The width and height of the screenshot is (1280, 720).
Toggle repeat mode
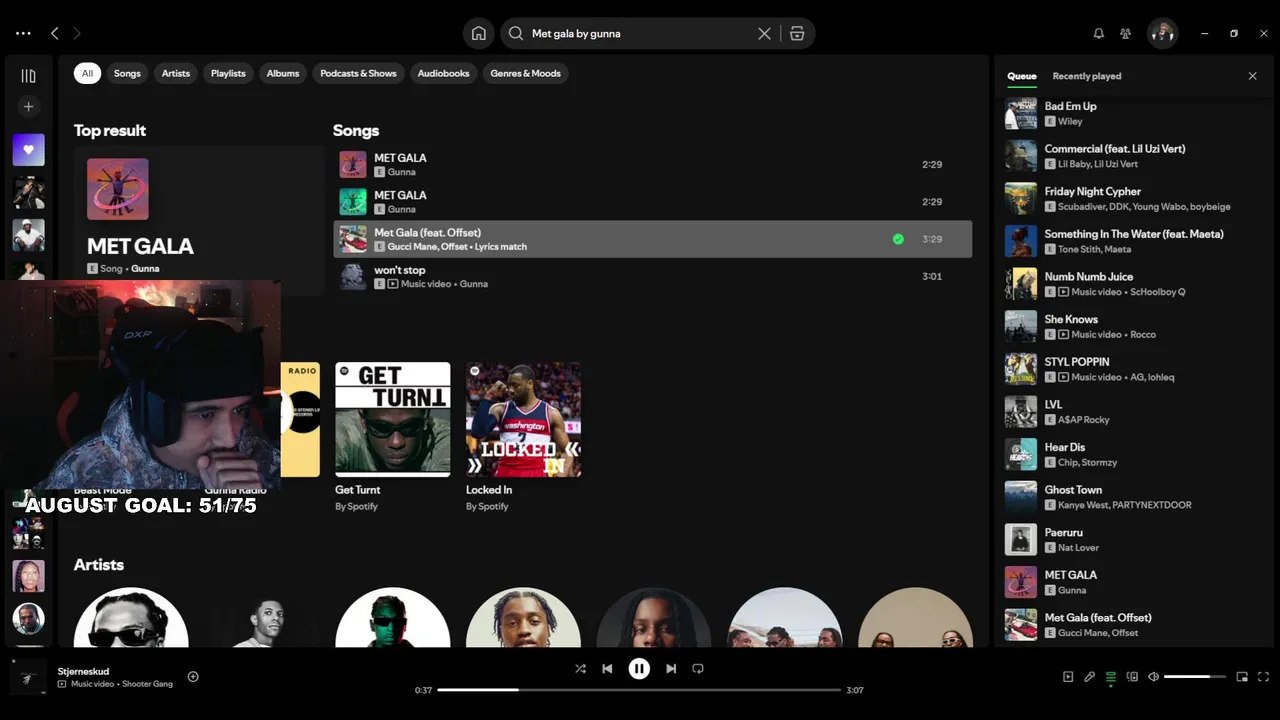point(698,668)
